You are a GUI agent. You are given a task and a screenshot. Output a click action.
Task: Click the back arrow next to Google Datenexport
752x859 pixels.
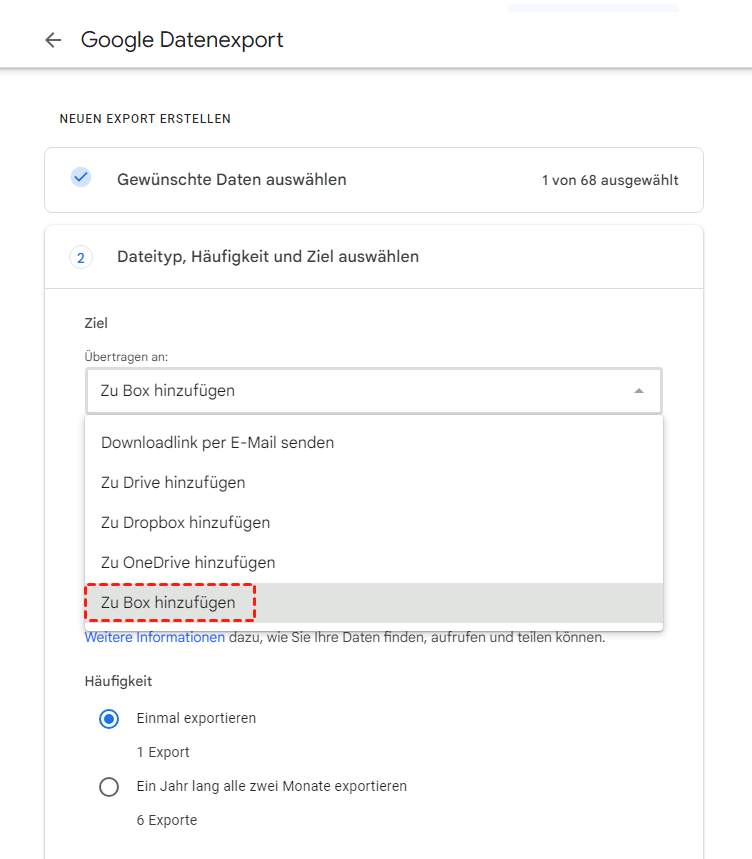pos(53,40)
